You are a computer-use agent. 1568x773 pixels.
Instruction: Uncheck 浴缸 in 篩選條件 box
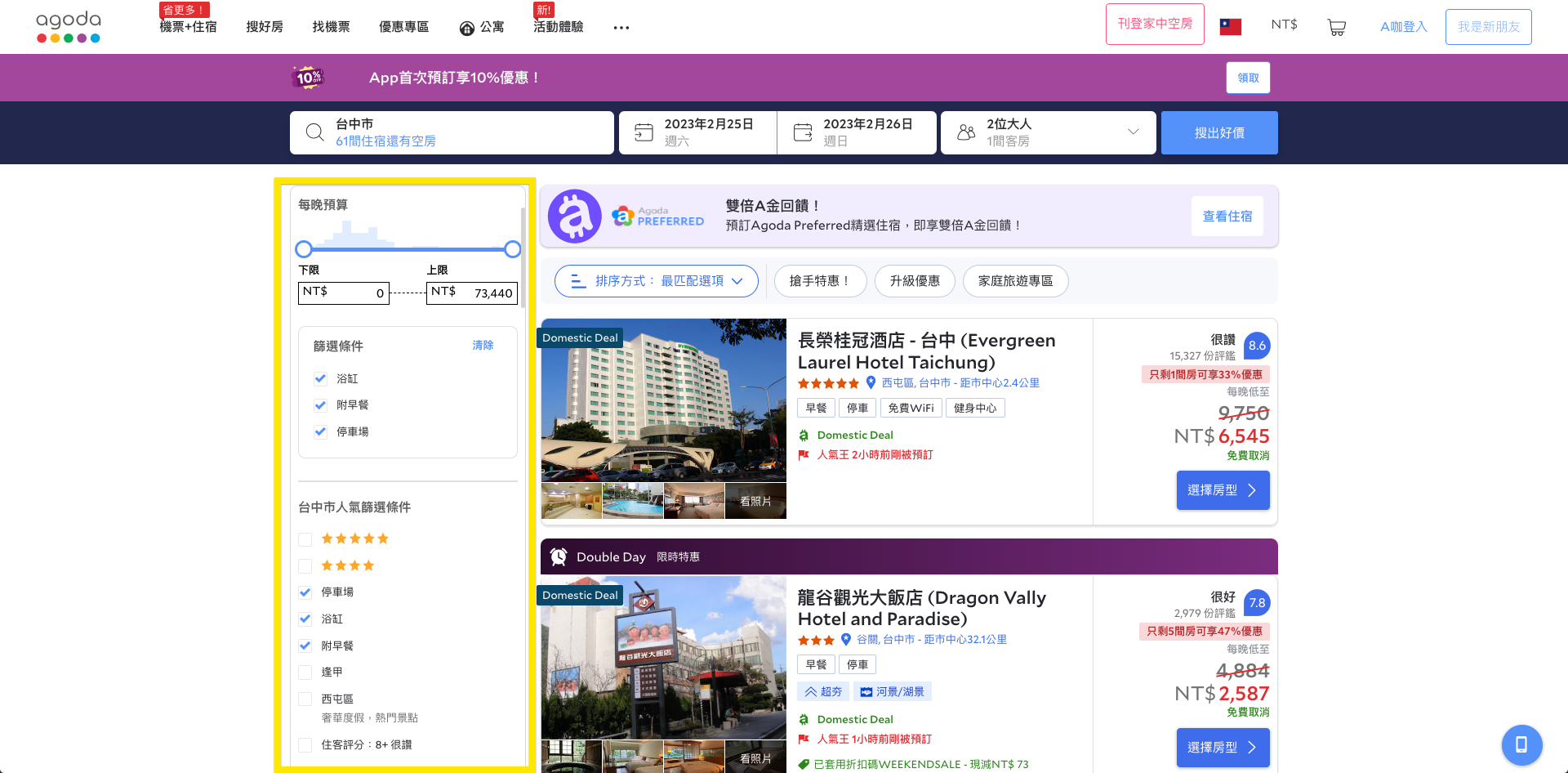[320, 378]
